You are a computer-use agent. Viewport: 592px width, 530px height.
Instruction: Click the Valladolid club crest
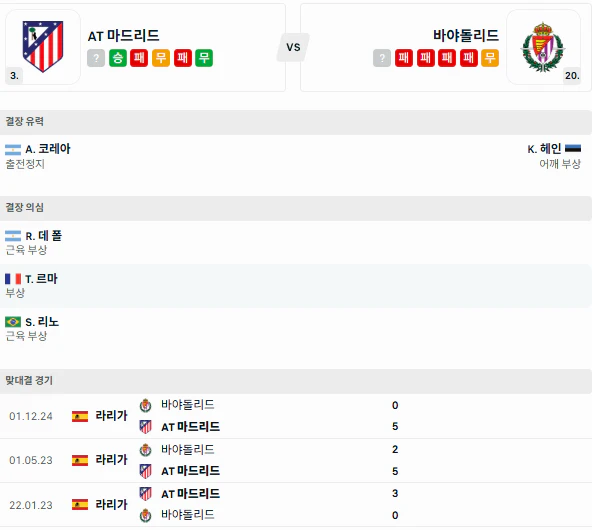click(x=543, y=47)
